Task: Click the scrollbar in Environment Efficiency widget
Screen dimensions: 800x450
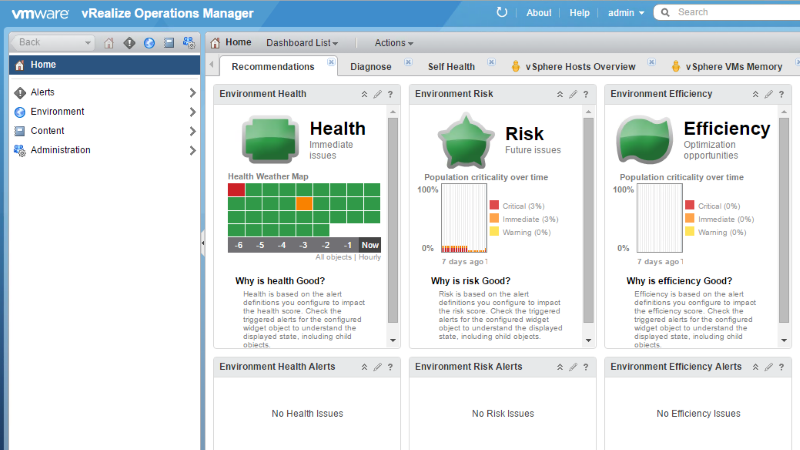Action: click(x=784, y=220)
